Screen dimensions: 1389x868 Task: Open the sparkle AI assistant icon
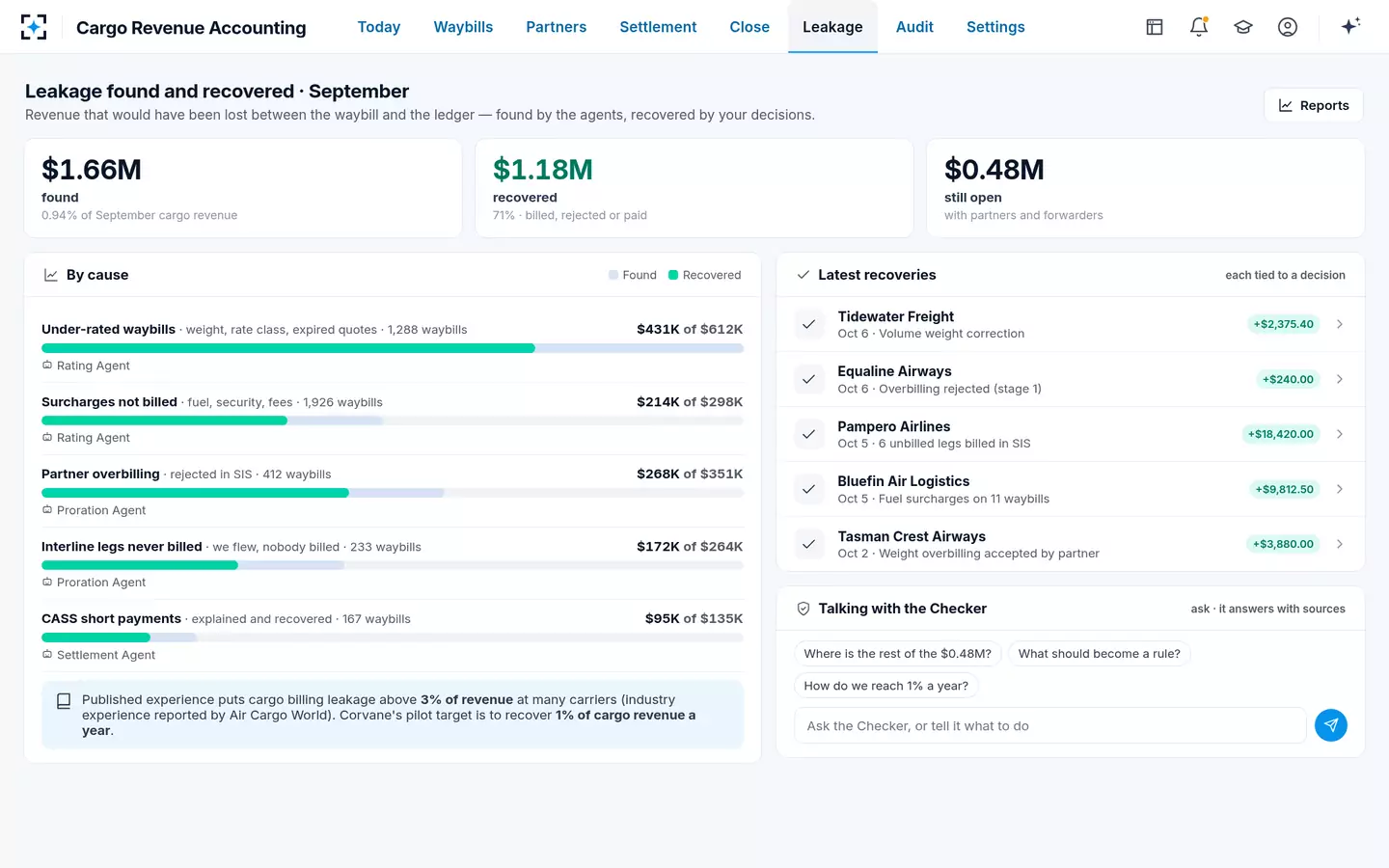pyautogui.click(x=1350, y=26)
